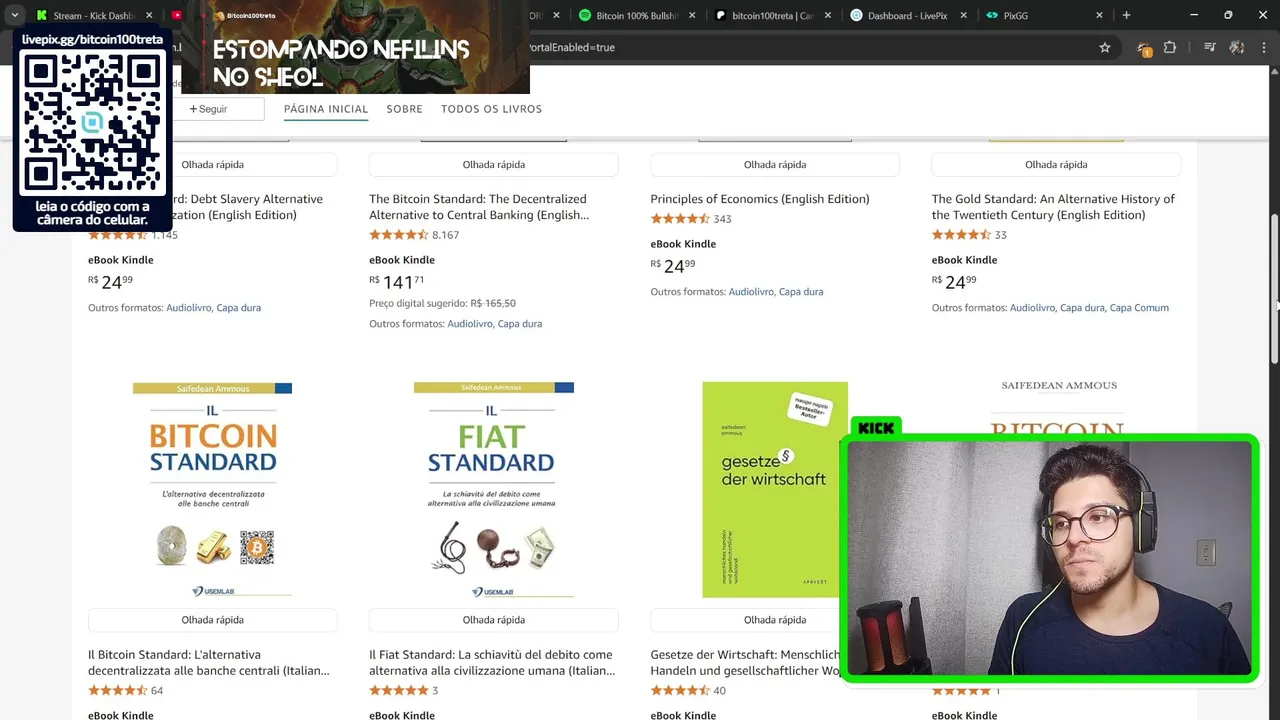
Task: Click the Gesetze der Wirtschaft cover image
Action: (x=775, y=490)
